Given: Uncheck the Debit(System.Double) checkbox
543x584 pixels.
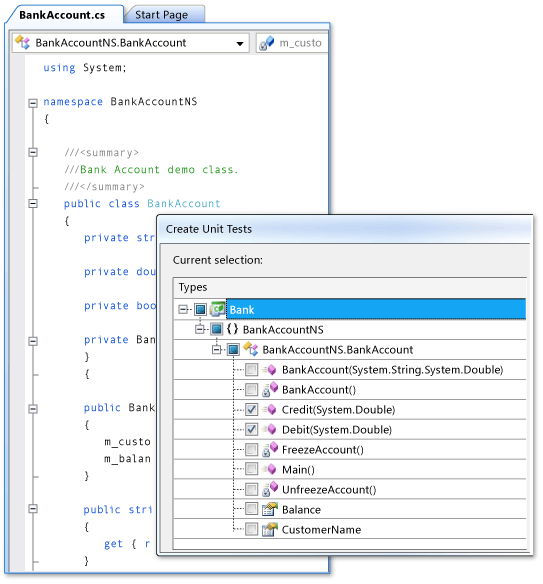Looking at the screenshot, I should [x=251, y=429].
